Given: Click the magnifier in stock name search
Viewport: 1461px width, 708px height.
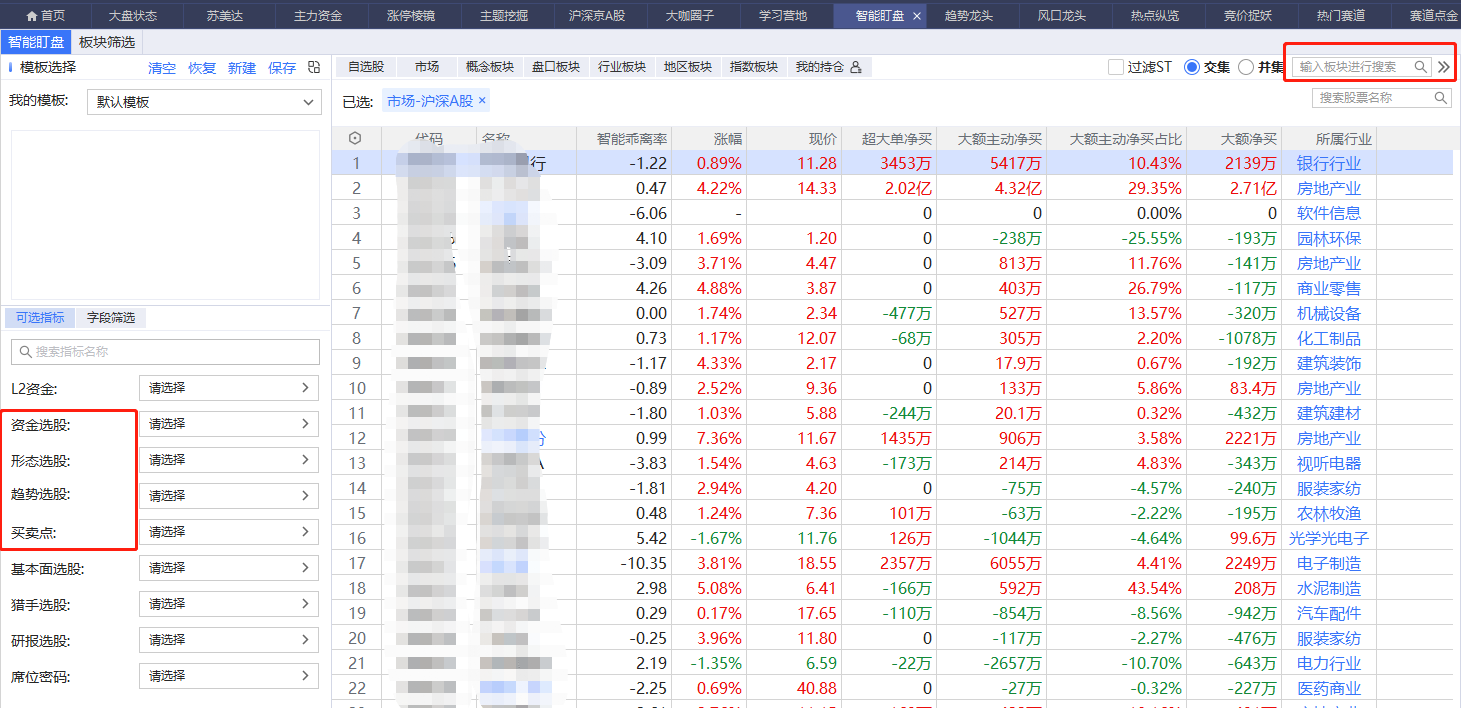Looking at the screenshot, I should tap(1440, 98).
